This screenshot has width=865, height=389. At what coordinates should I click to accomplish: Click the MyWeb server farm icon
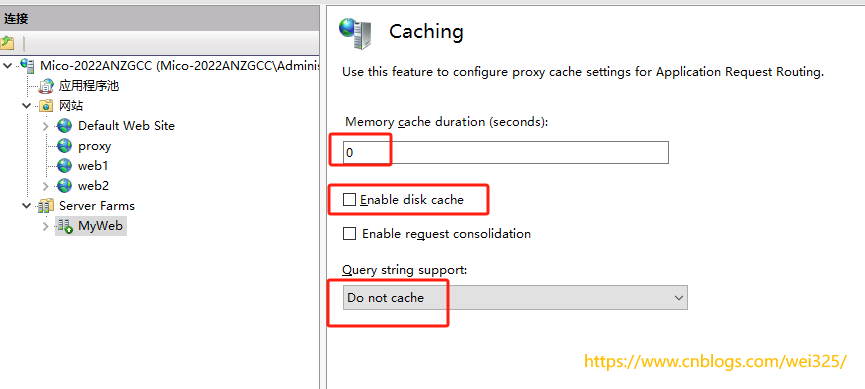(x=65, y=226)
